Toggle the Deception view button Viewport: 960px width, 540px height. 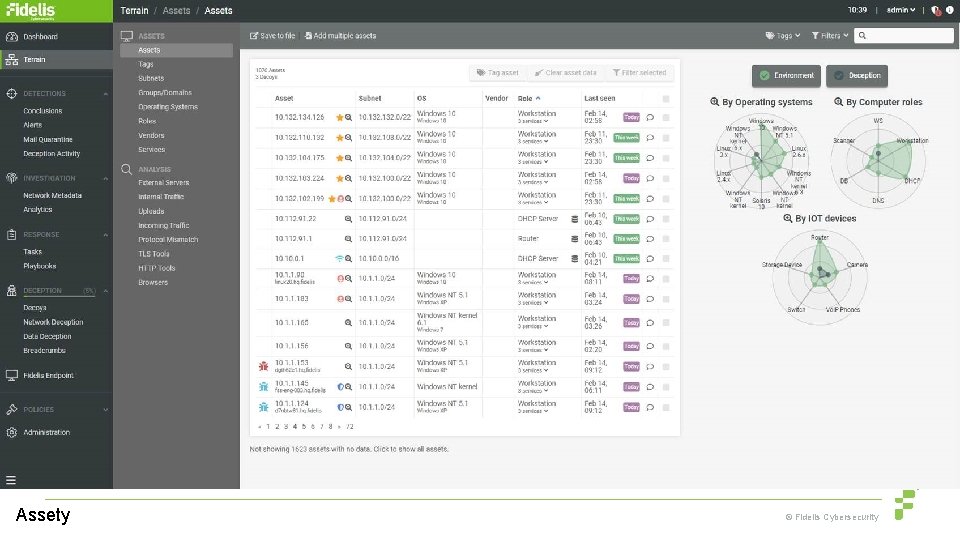pyautogui.click(x=857, y=75)
